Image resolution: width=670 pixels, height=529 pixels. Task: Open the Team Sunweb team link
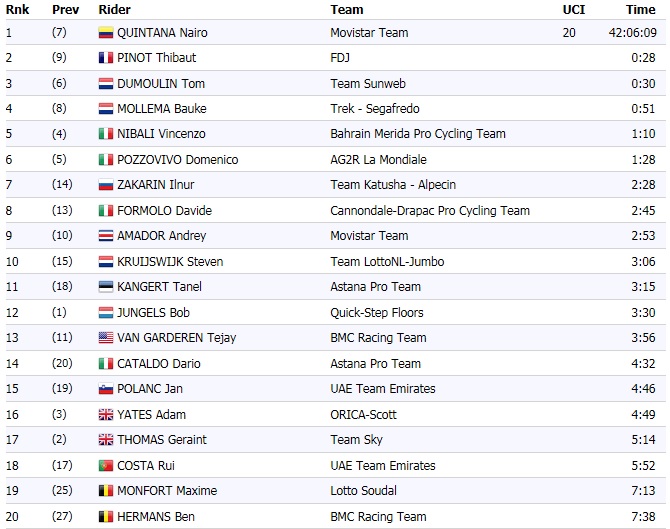point(367,84)
